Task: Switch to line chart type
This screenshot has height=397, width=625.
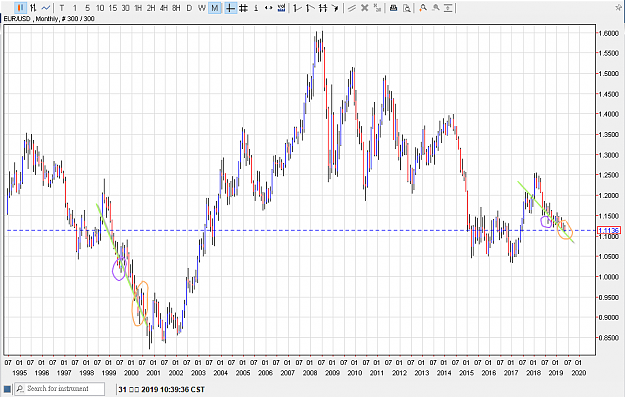Action: tap(46, 8)
